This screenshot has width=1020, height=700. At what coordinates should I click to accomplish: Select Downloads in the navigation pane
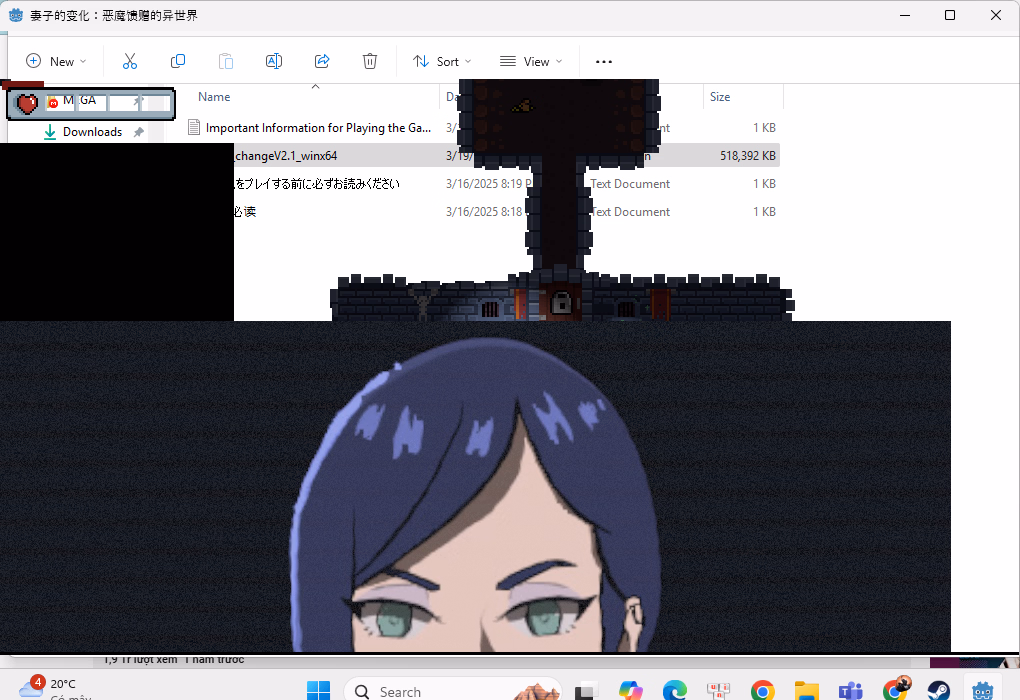click(x=92, y=132)
